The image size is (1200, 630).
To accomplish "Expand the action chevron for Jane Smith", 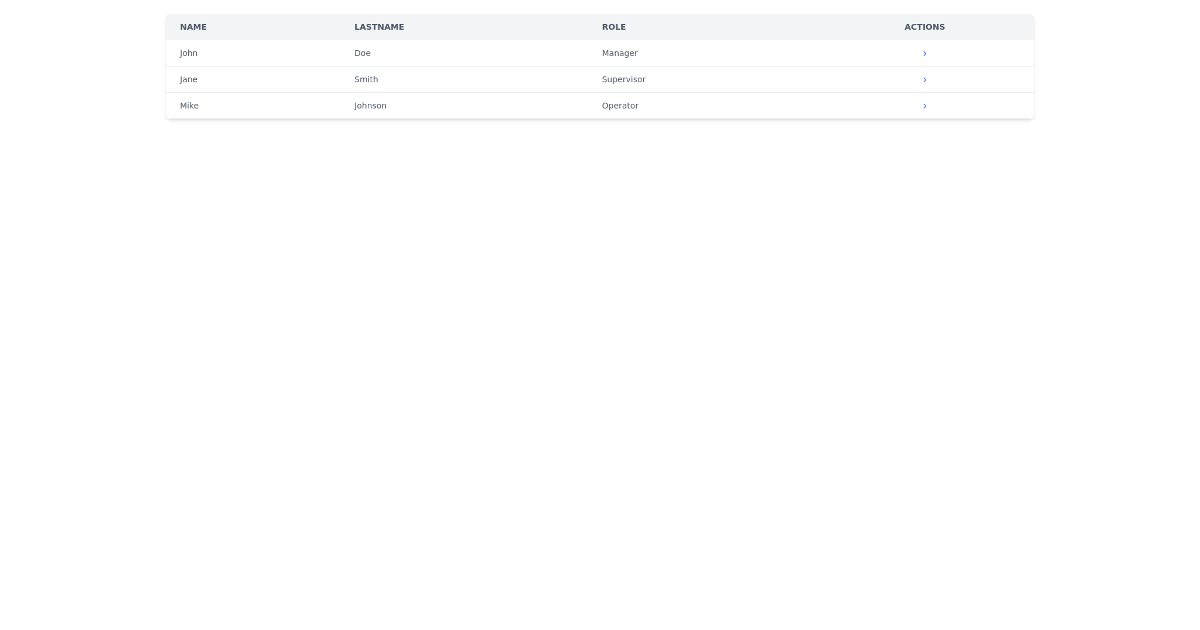I will (924, 79).
